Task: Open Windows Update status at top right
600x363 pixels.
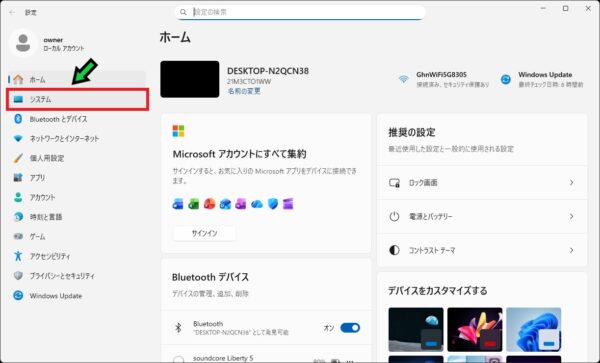Action: (x=542, y=80)
